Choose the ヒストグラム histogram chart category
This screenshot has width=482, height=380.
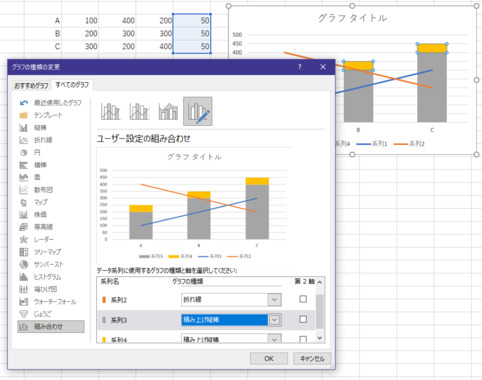coord(40,277)
